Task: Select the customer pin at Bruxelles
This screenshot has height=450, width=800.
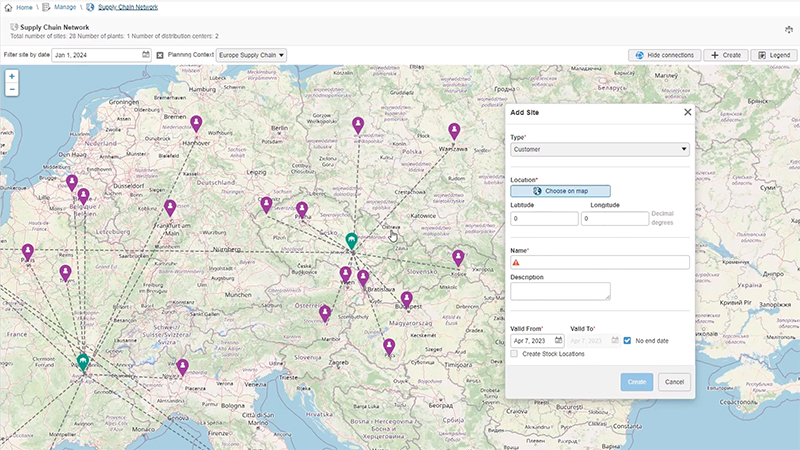Action: (83, 196)
